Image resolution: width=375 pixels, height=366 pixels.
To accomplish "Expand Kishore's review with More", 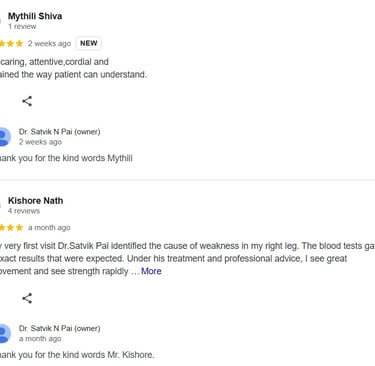I will (x=151, y=271).
